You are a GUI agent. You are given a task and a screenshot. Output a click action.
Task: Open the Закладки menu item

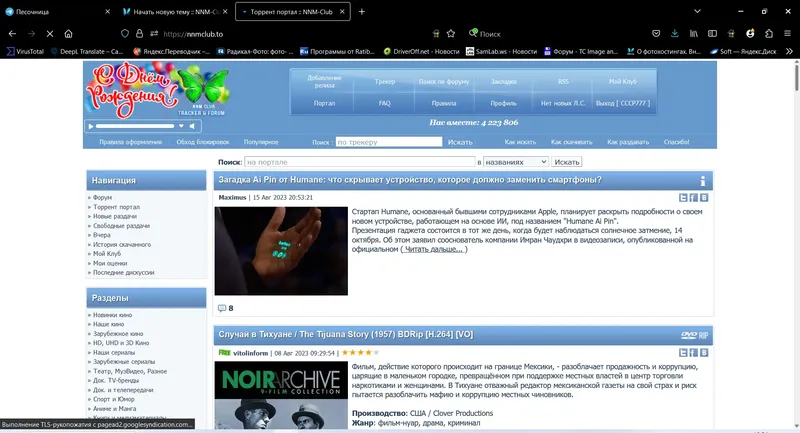(504, 82)
